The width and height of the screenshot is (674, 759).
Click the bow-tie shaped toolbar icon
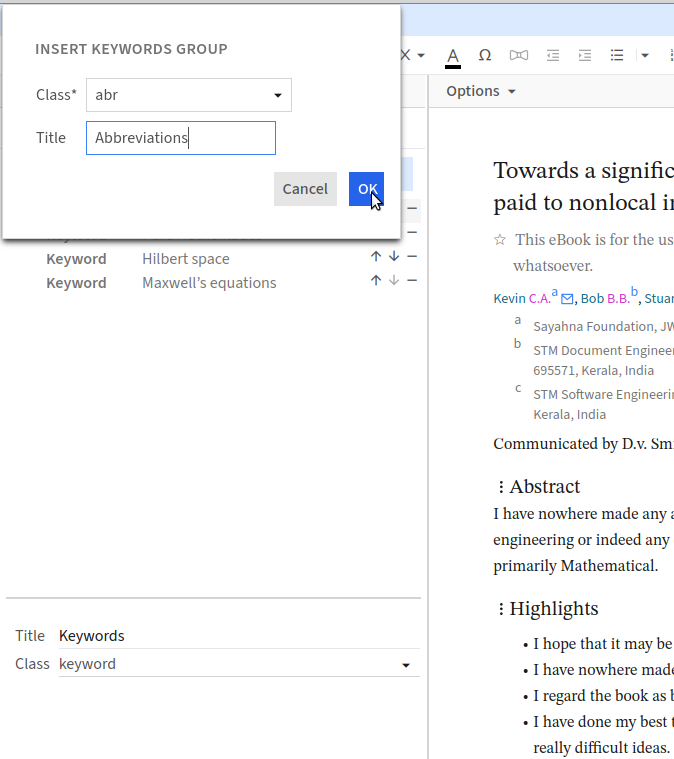519,55
